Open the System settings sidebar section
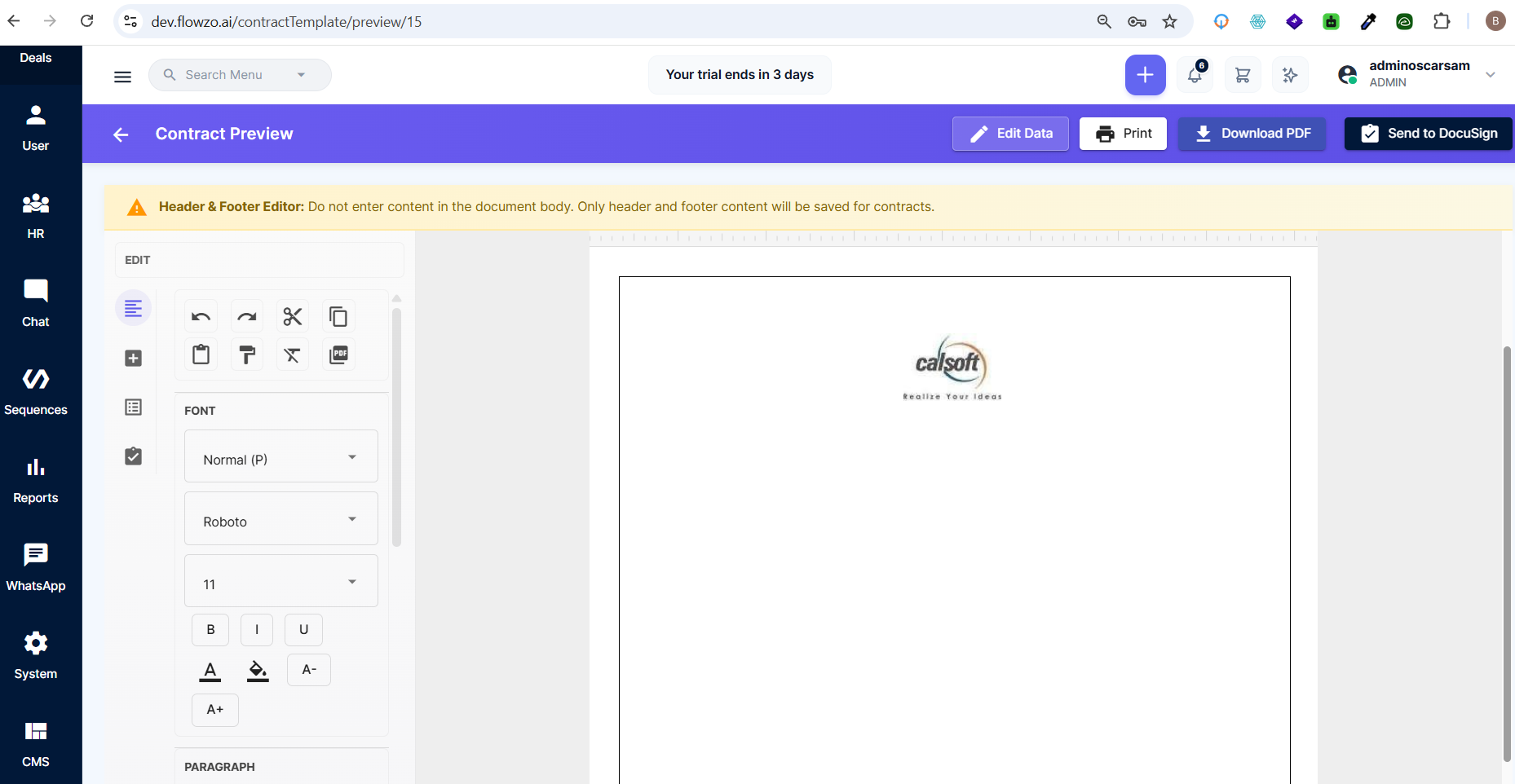 pyautogui.click(x=36, y=656)
